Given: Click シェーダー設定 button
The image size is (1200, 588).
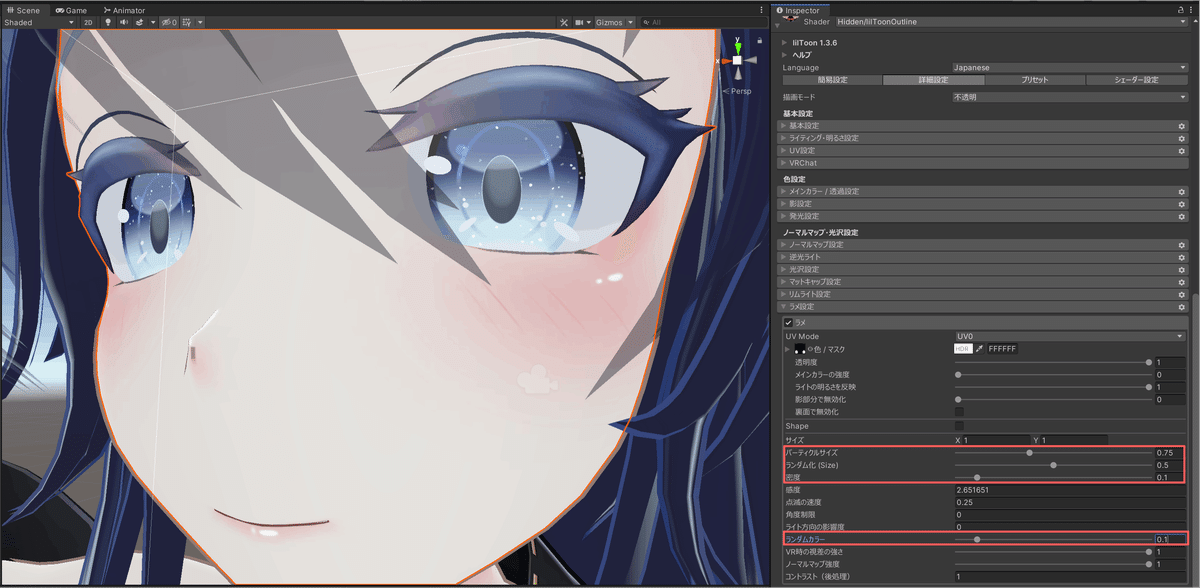Looking at the screenshot, I should click(x=1137, y=80).
